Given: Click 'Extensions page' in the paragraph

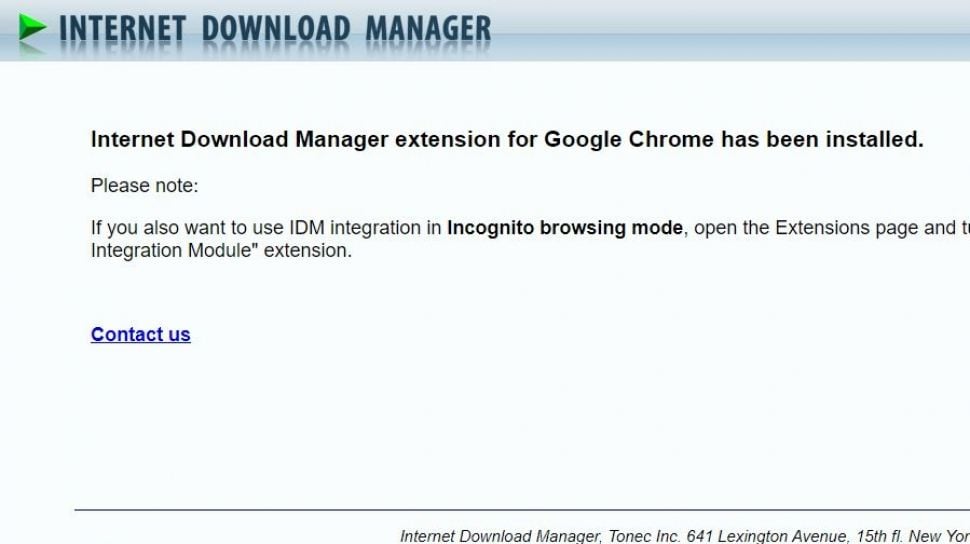Looking at the screenshot, I should pos(846,228).
